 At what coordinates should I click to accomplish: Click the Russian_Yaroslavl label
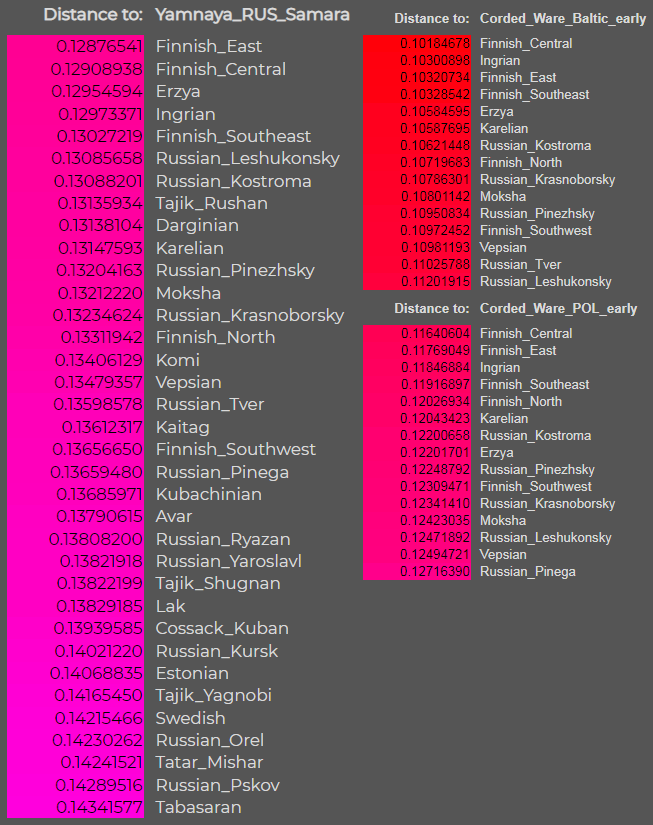click(229, 561)
